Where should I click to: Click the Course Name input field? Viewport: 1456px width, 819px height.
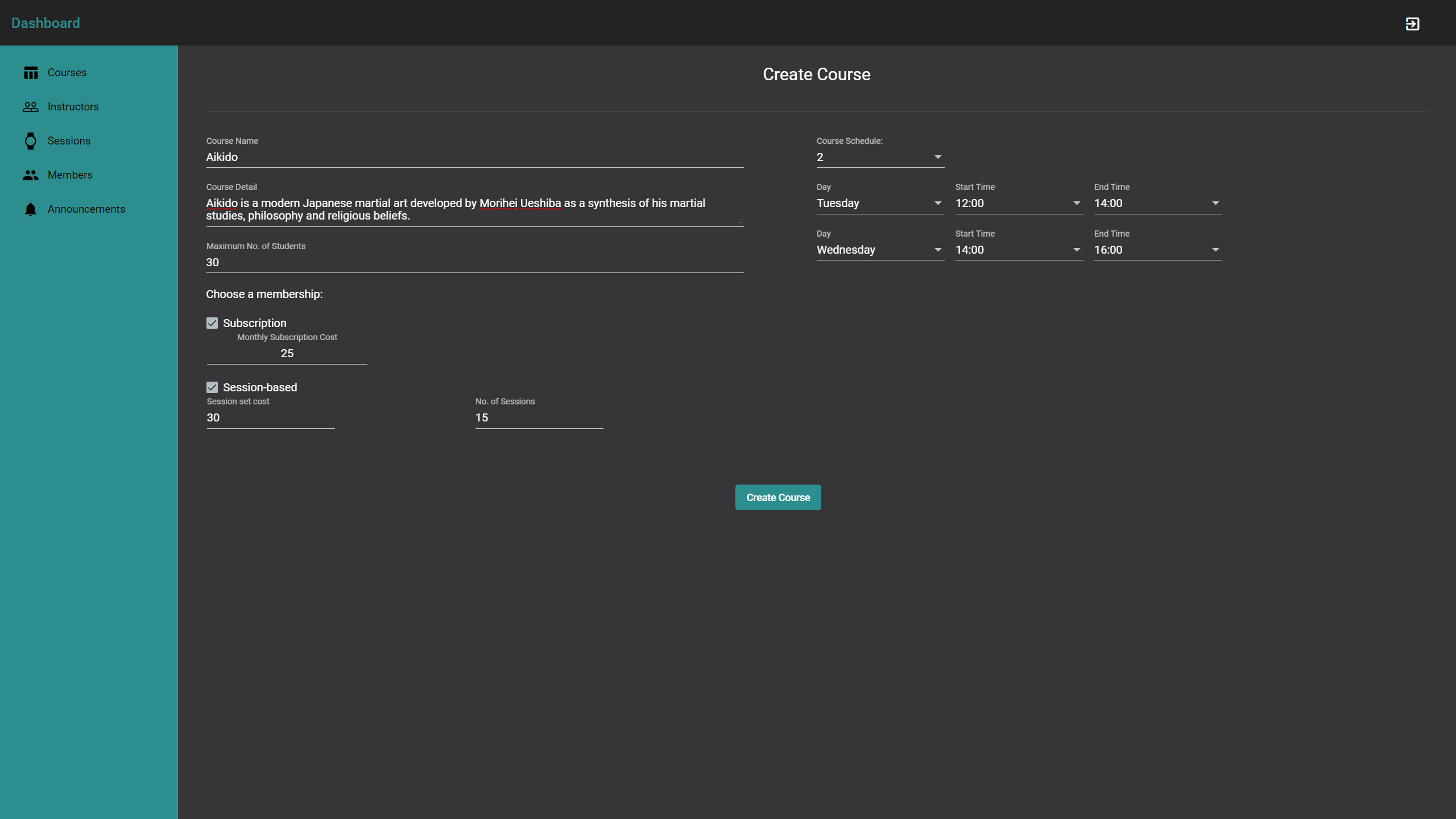click(474, 157)
